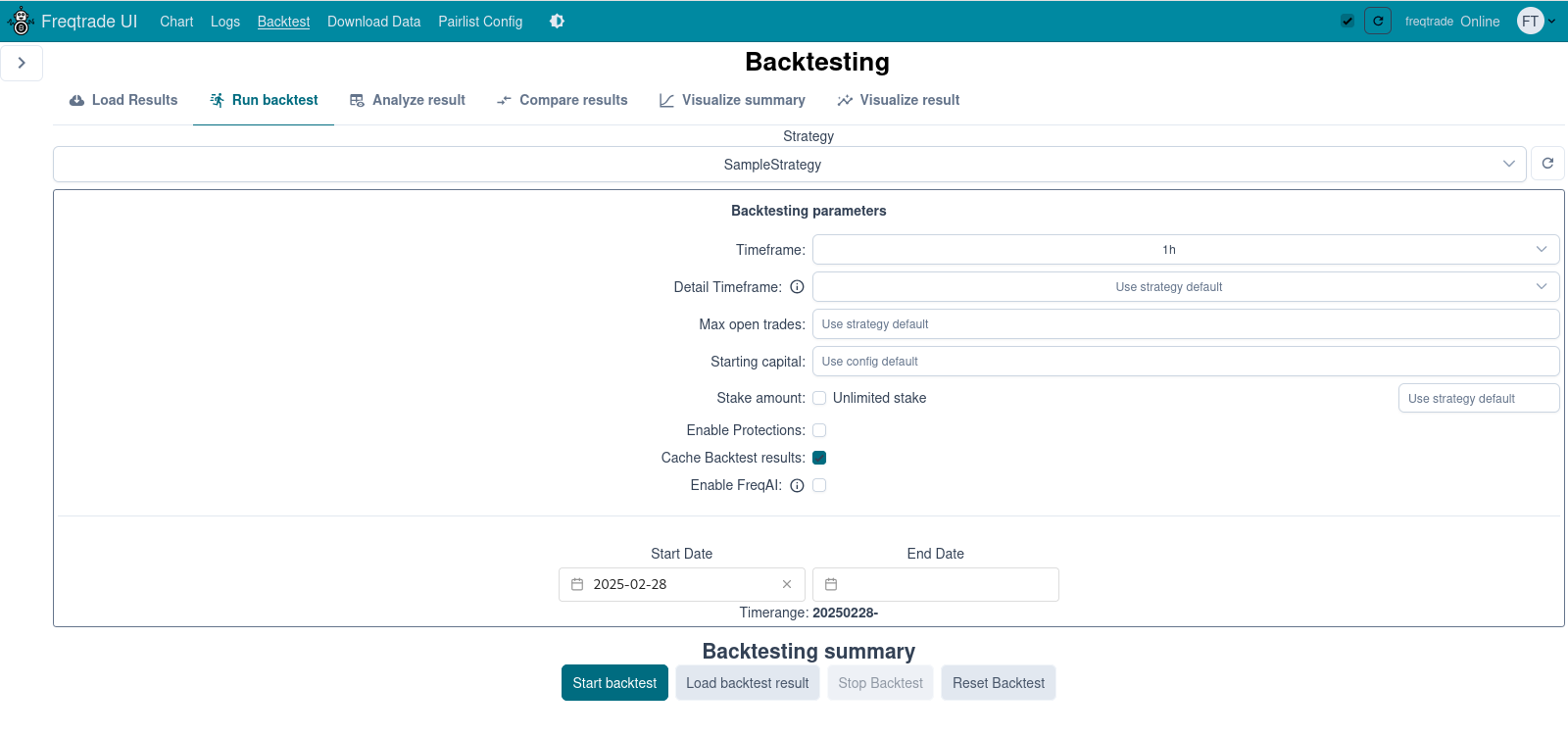
Task: Open the Timeframe dropdown set to 1h
Action: (1185, 250)
